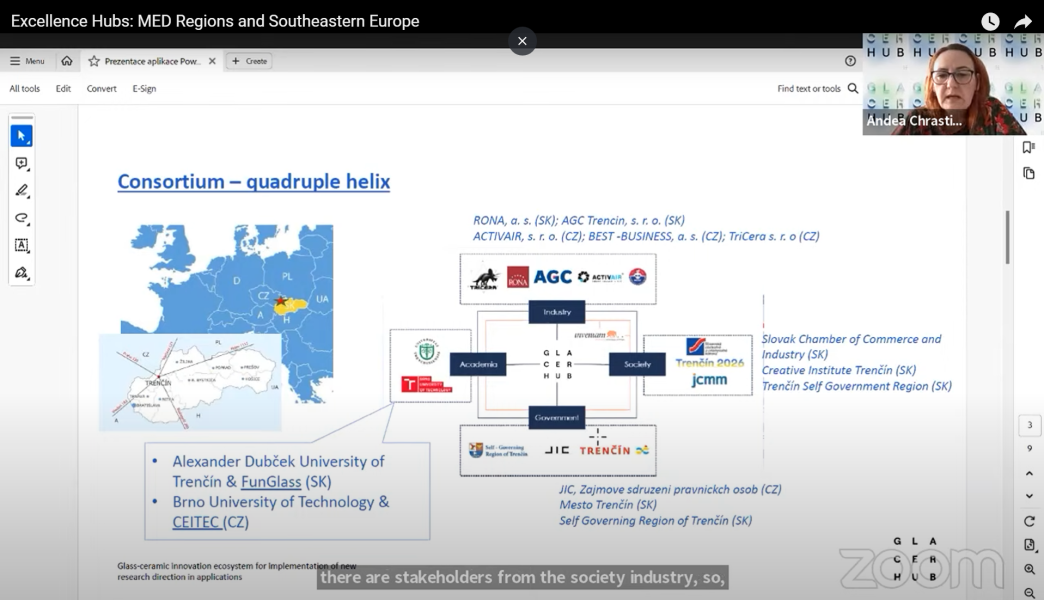This screenshot has width=1044, height=600.
Task: Select the Draw freehand lasso tool
Action: point(21,218)
